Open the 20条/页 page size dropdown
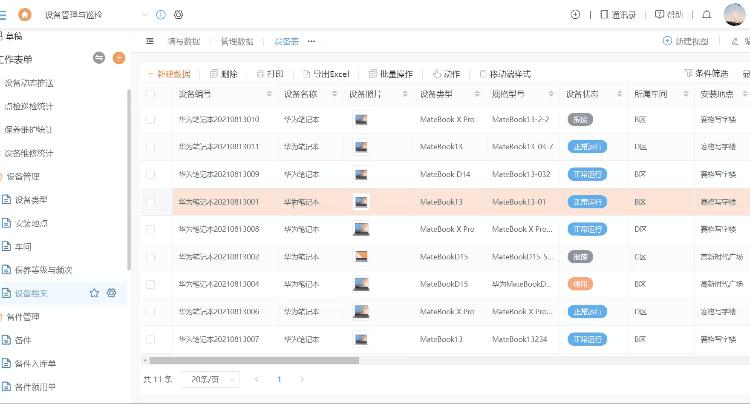Viewport: 750px width, 404px height. pyautogui.click(x=210, y=380)
